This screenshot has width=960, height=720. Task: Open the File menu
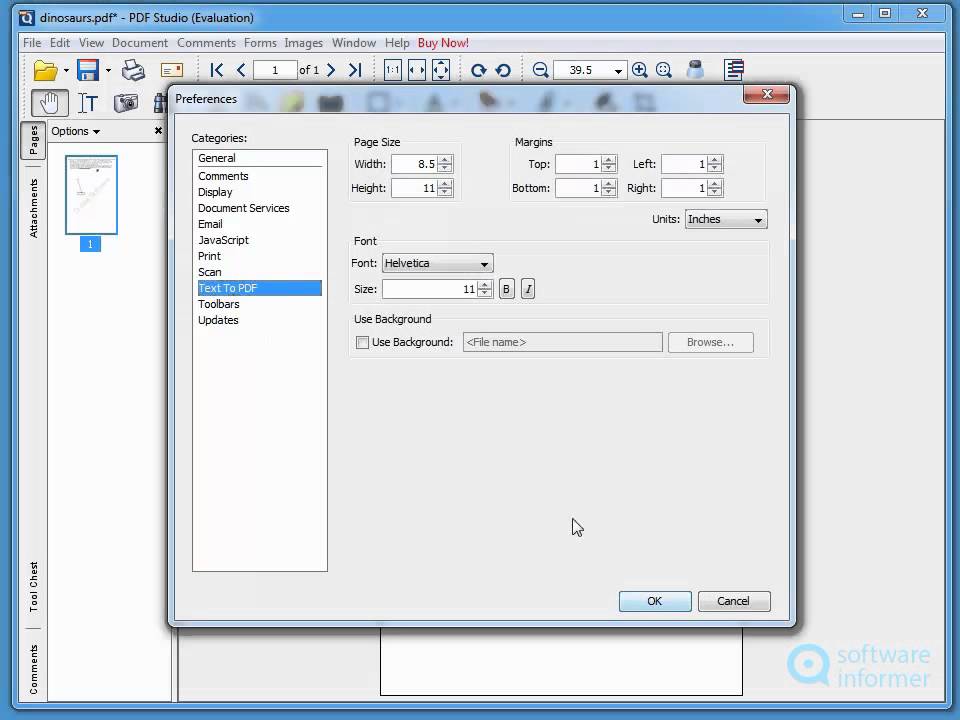[32, 43]
